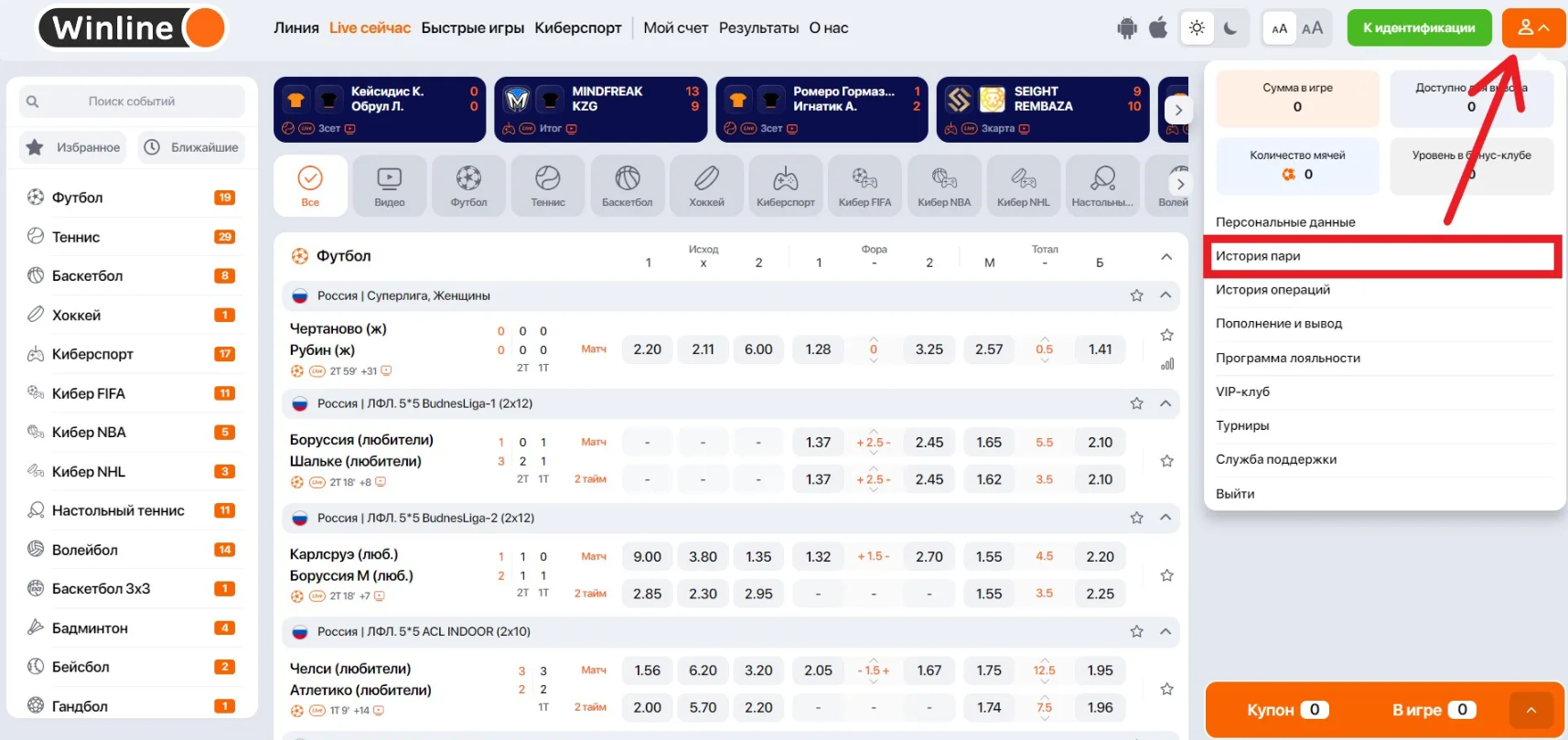The image size is (1568, 740).
Task: Open the Live сейчас menu item
Action: [370, 28]
